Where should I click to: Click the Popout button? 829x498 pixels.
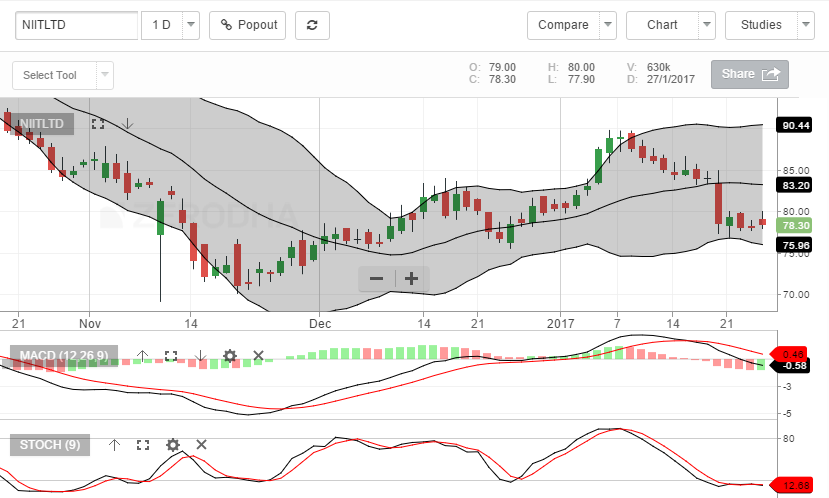tap(247, 25)
